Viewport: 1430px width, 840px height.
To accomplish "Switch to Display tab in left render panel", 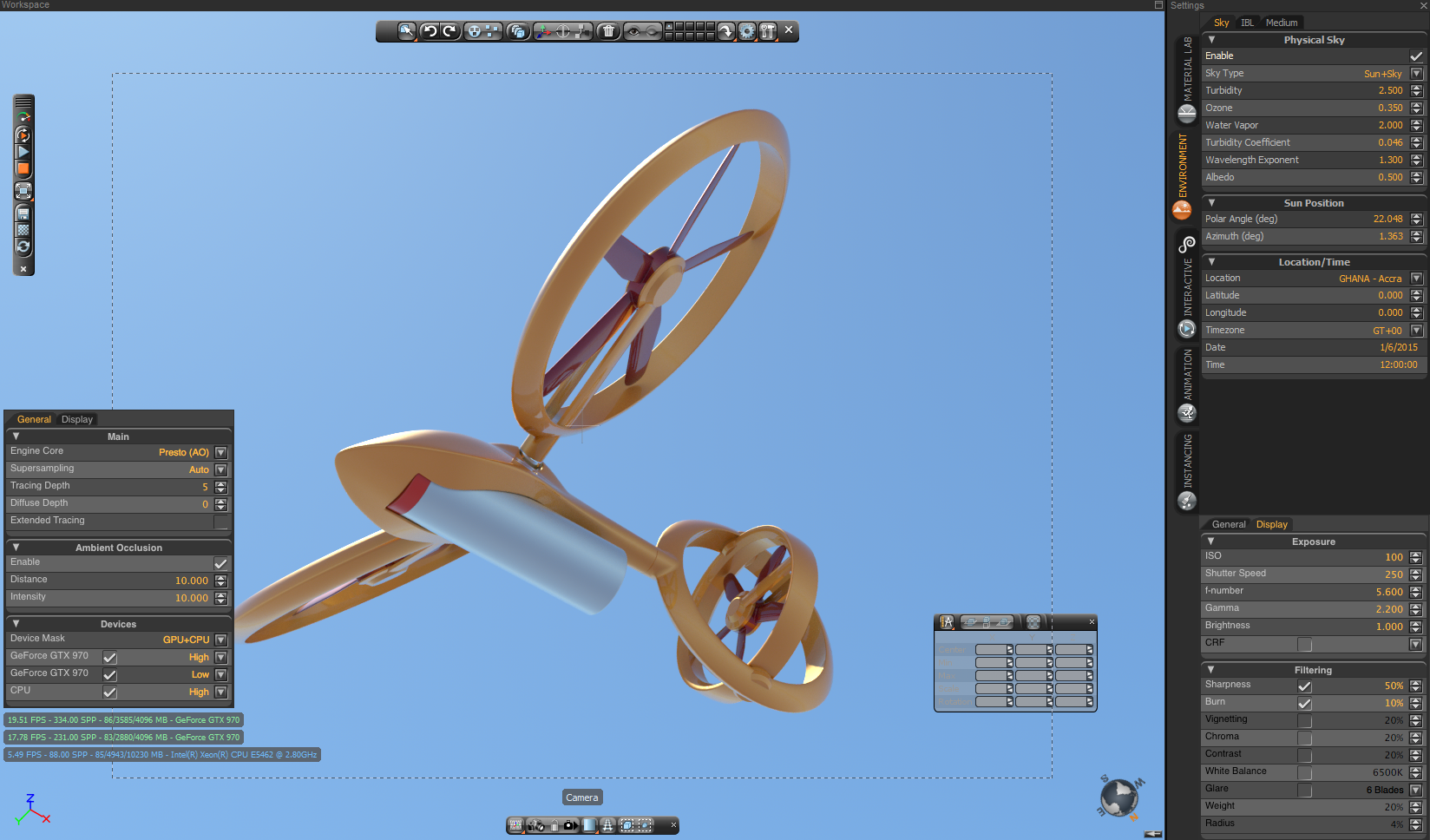I will tap(77, 419).
